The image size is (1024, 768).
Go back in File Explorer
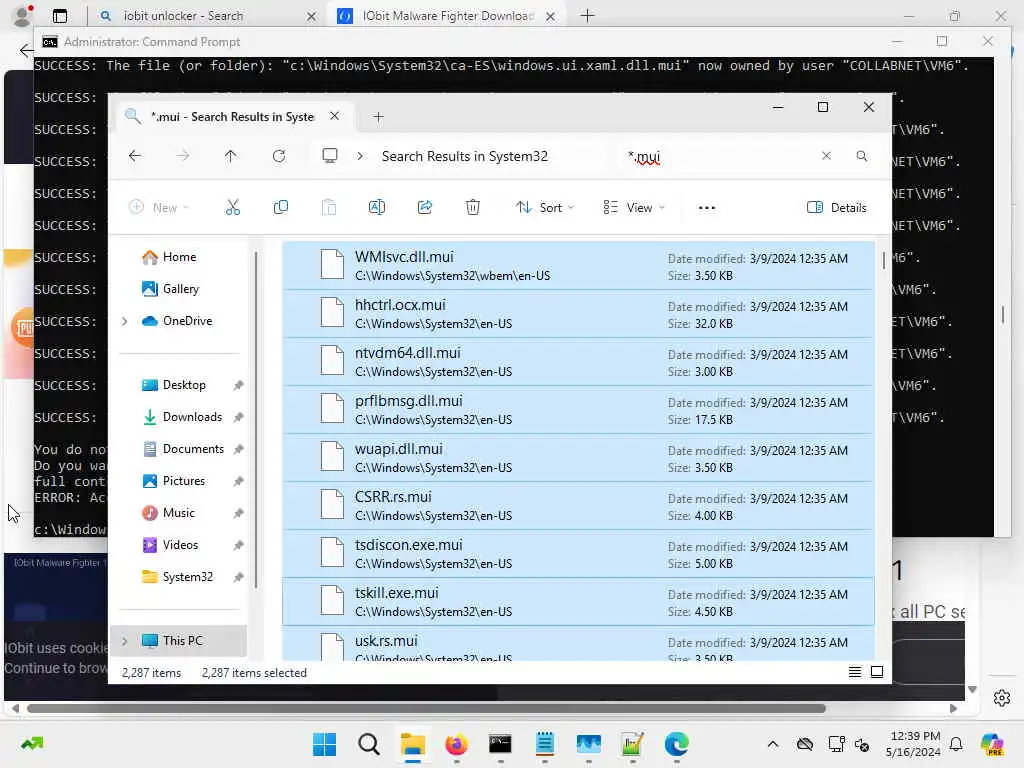click(135, 156)
